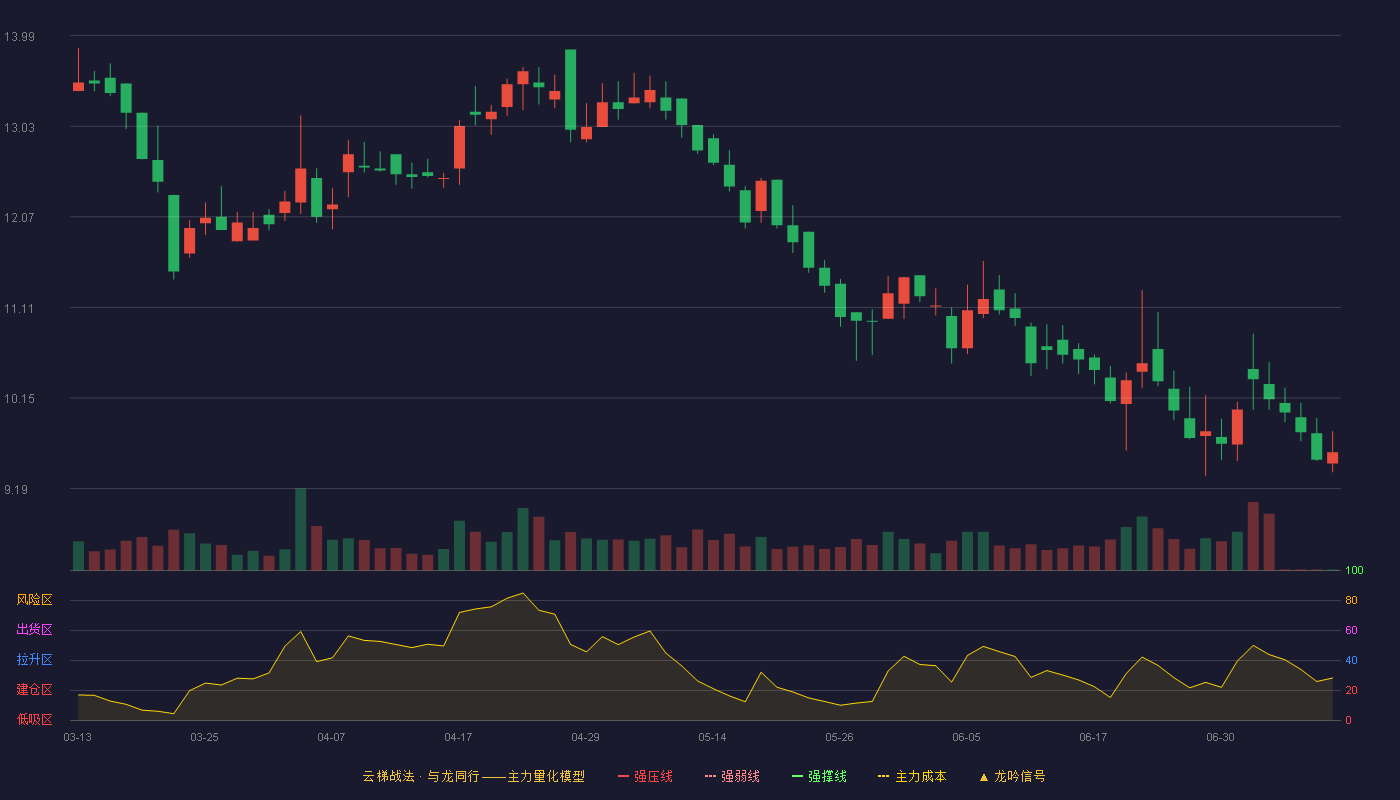Screen dimensions: 1400x800
Task: Select the 出货区 zone label
Action: 34,630
